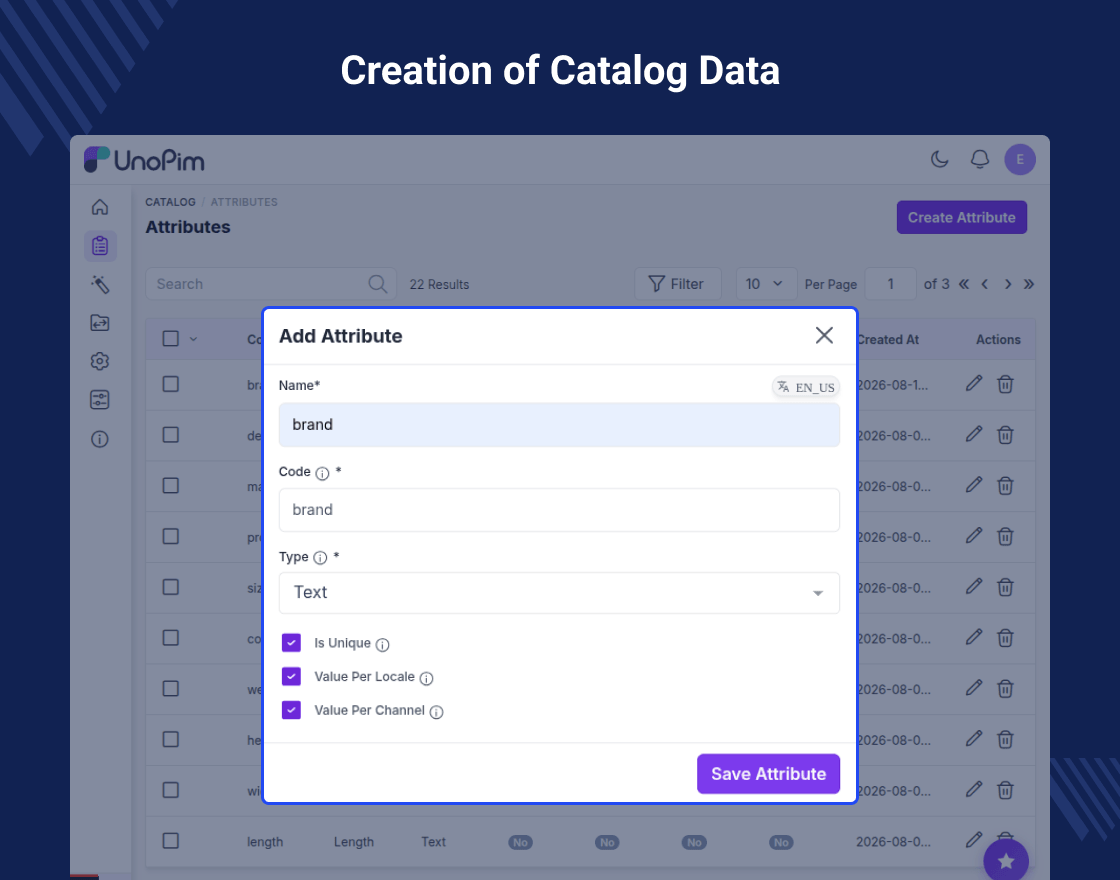Expand the select-all checkbox dropdown arrow
Image resolution: width=1120 pixels, height=880 pixels.
pyautogui.click(x=194, y=339)
